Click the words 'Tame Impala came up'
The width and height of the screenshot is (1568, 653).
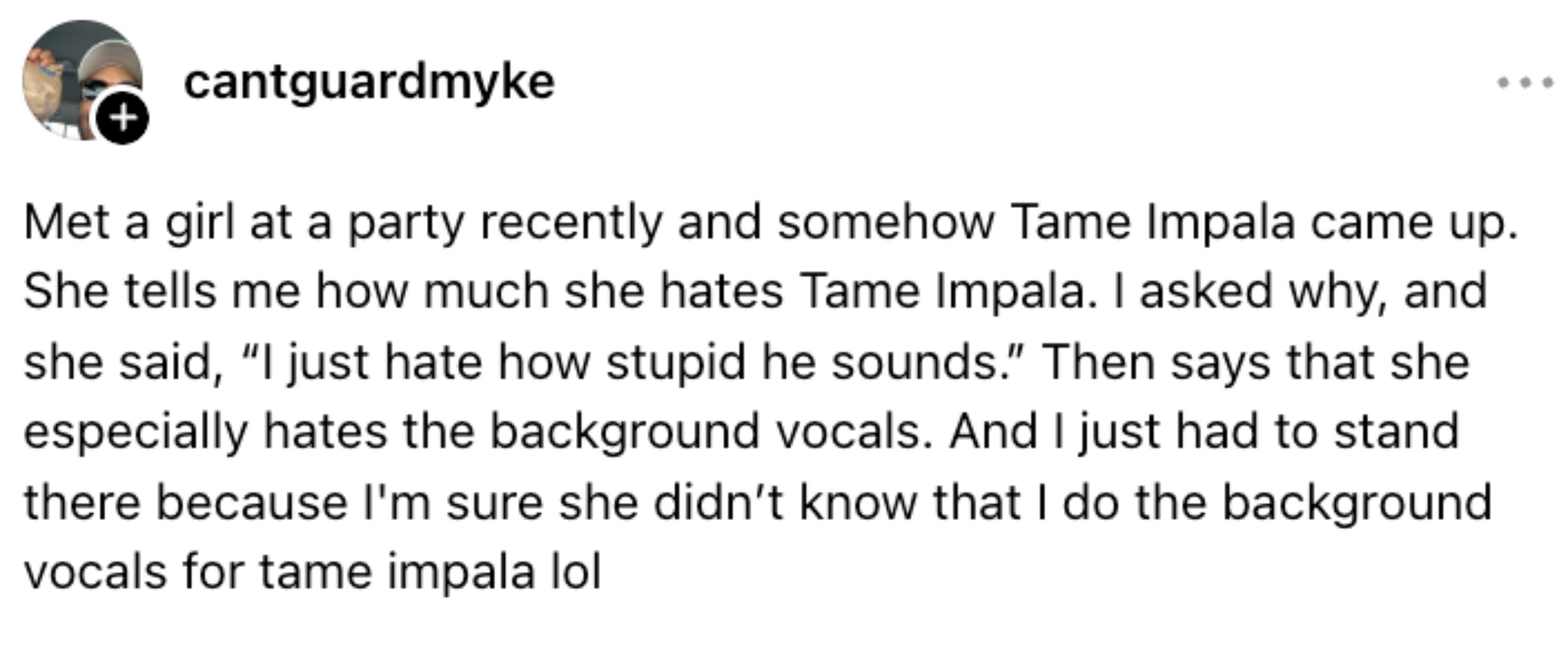coord(1264,223)
